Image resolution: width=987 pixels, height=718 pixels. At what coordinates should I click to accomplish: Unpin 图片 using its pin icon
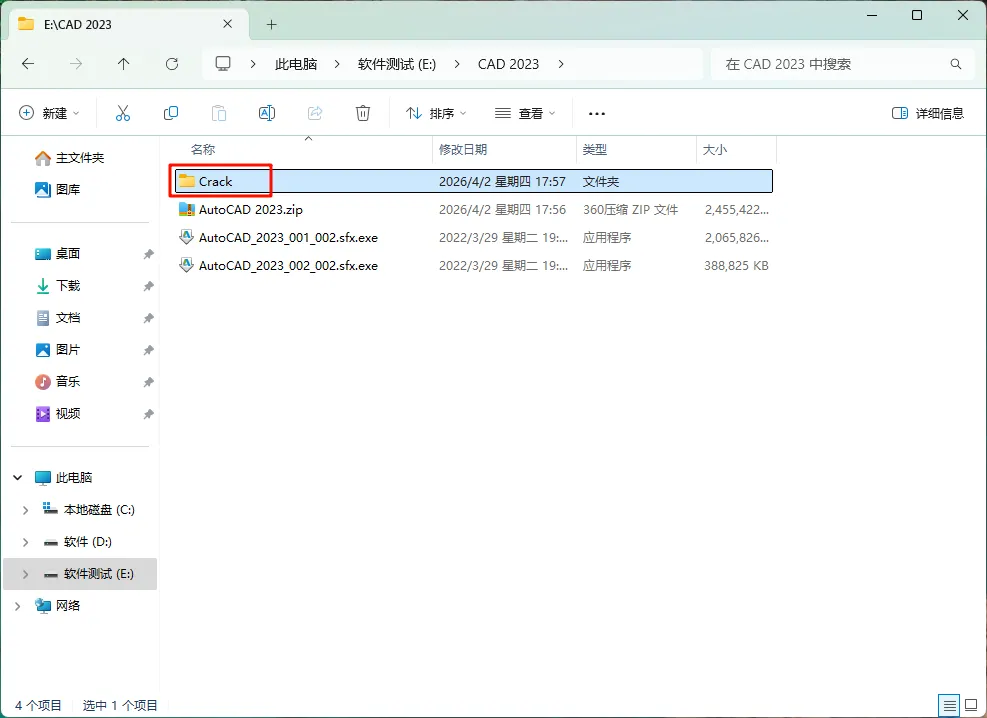coord(149,350)
